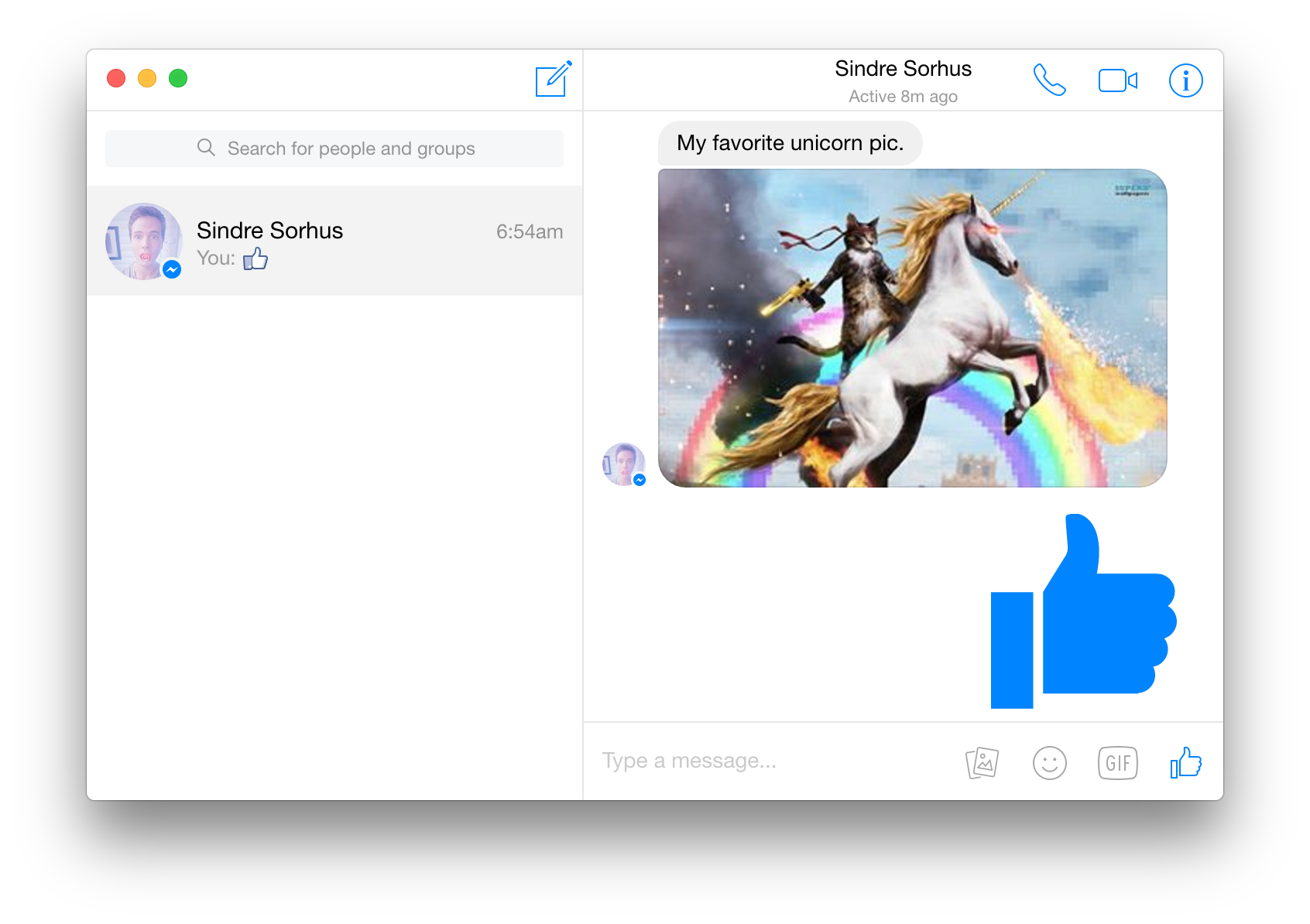Open the emoji picker
Viewport: 1310px width, 924px height.
(x=1050, y=763)
